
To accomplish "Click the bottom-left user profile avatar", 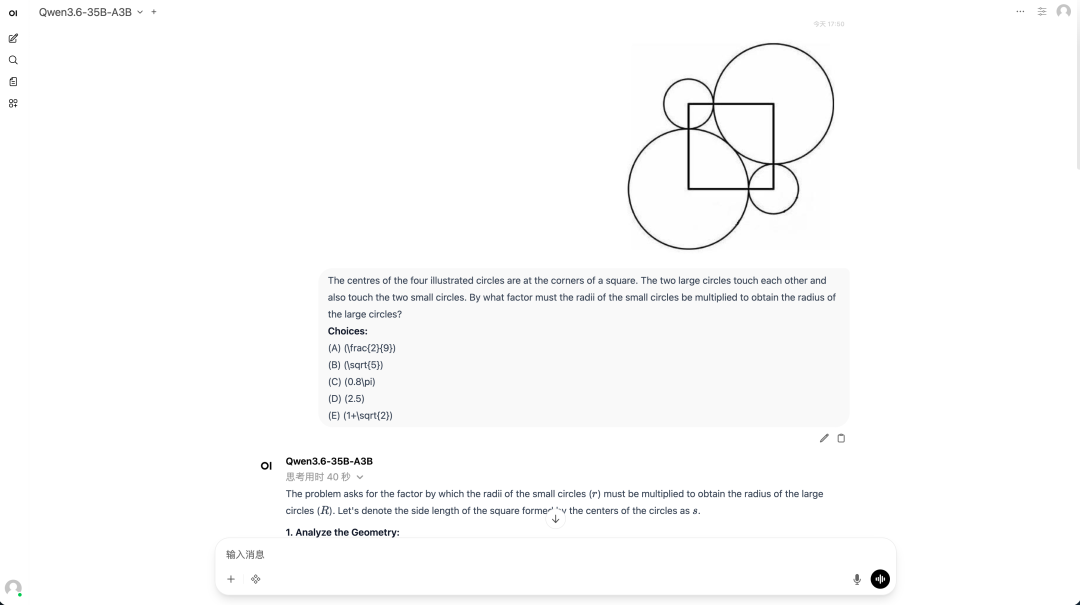I will click(13, 588).
